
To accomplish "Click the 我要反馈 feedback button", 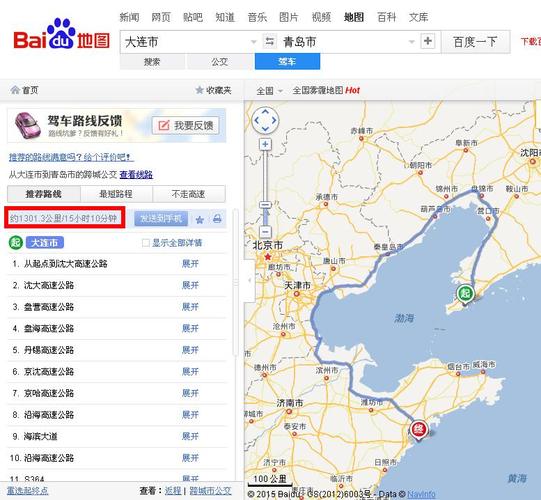I will click(x=186, y=126).
